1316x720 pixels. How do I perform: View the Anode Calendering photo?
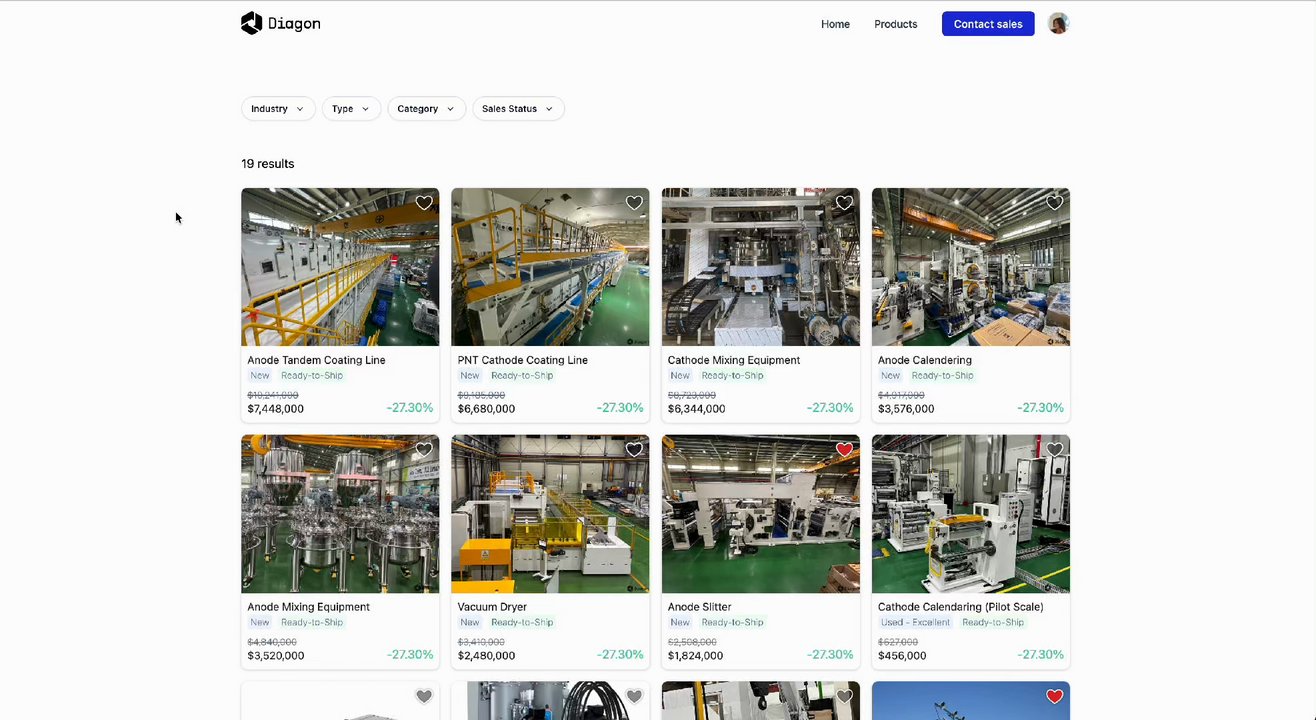971,267
